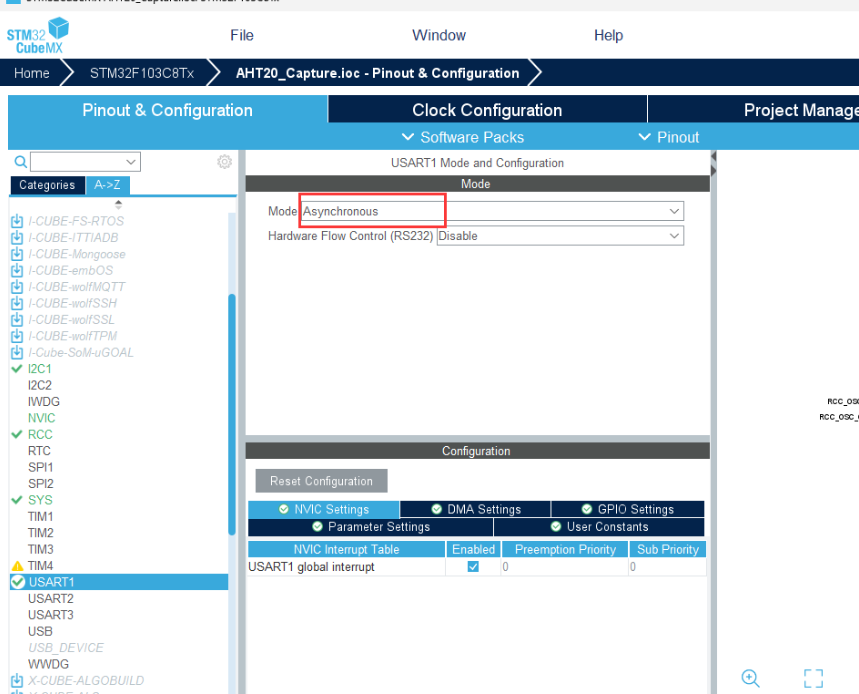
Task: Switch to Categories view tab
Action: click(47, 185)
